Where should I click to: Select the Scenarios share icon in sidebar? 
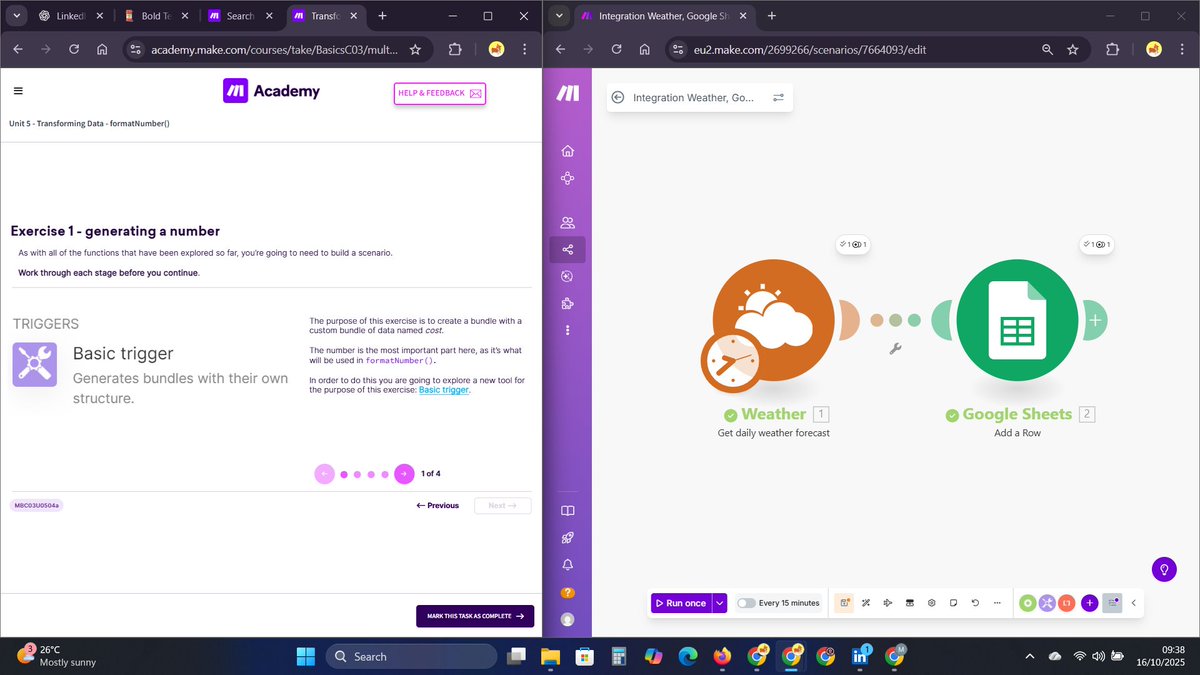[568, 249]
